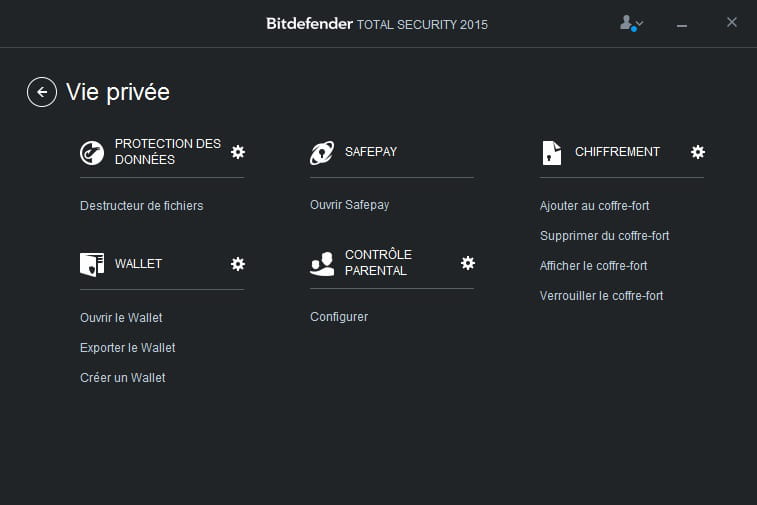Open the Wallet settings gear
757x505 pixels.
click(x=238, y=264)
